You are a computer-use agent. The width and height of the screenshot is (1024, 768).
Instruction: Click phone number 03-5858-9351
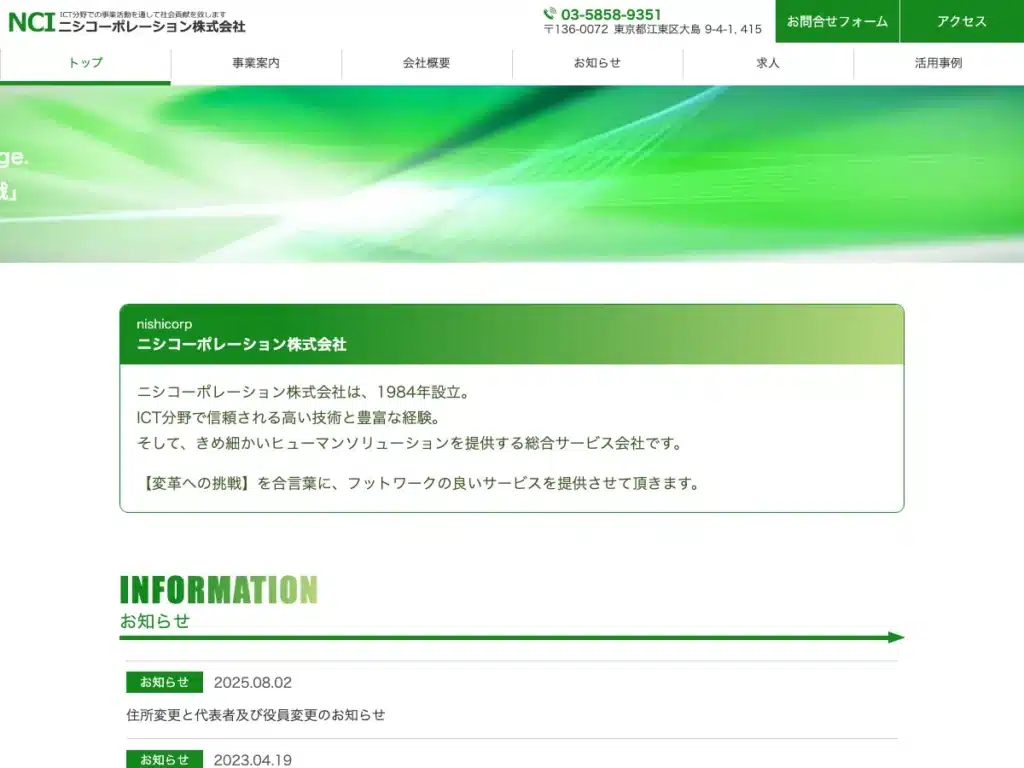[611, 14]
